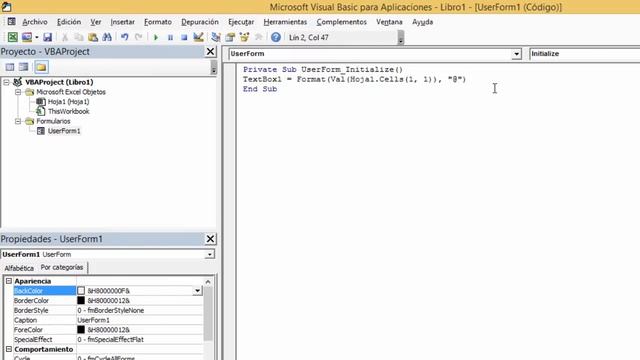Image resolution: width=640 pixels, height=360 pixels.
Task: Open the Object Browser icon
Action: (244, 37)
